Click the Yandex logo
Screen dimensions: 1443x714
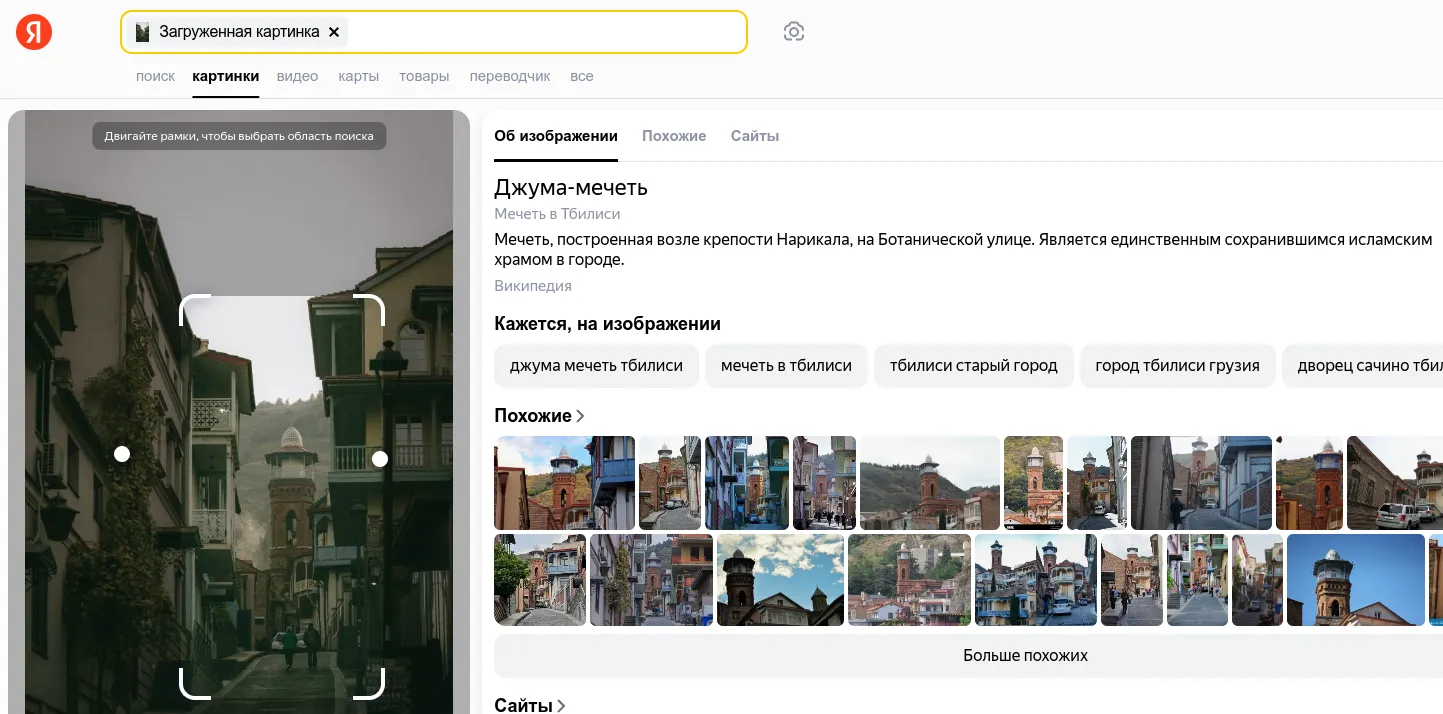pyautogui.click(x=33, y=31)
